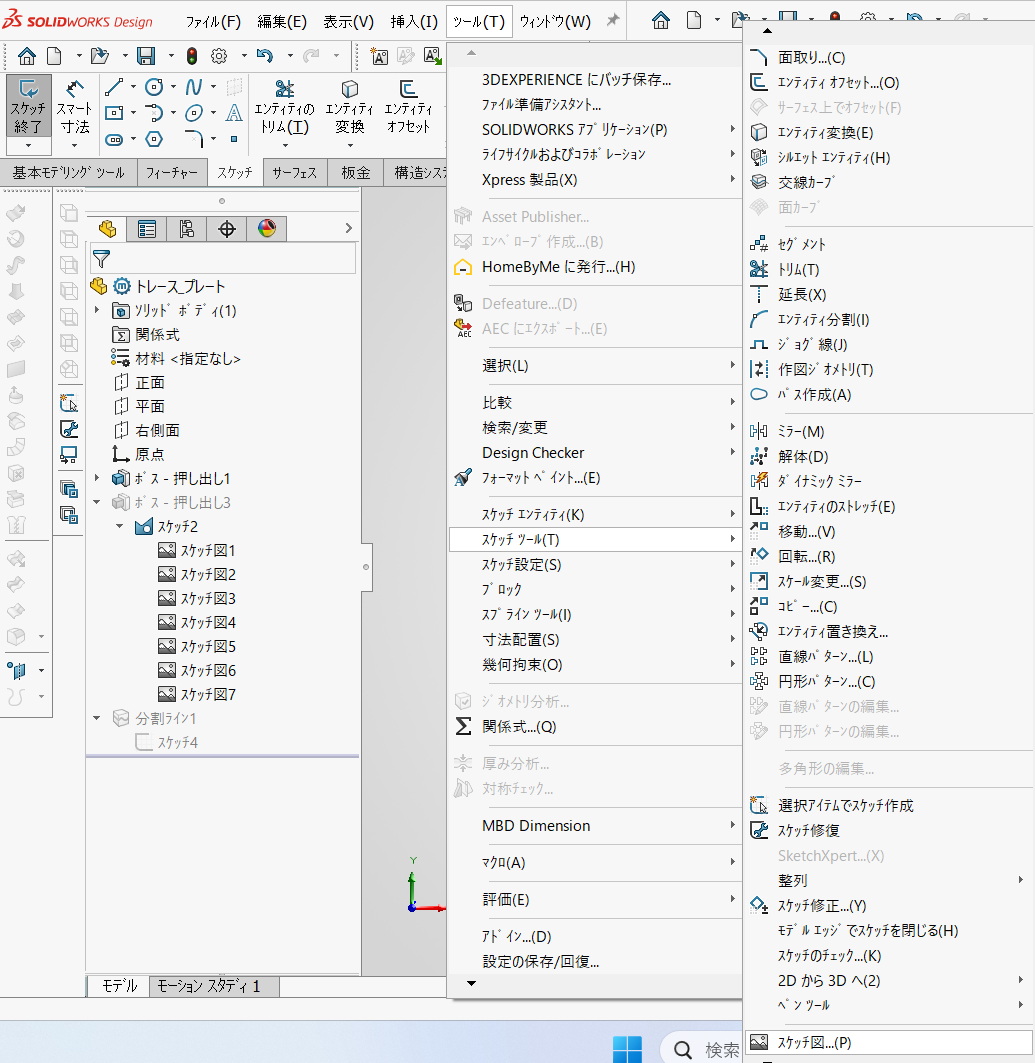Switch to the サーフェス ribbon tab
The width and height of the screenshot is (1035, 1063).
tap(294, 173)
